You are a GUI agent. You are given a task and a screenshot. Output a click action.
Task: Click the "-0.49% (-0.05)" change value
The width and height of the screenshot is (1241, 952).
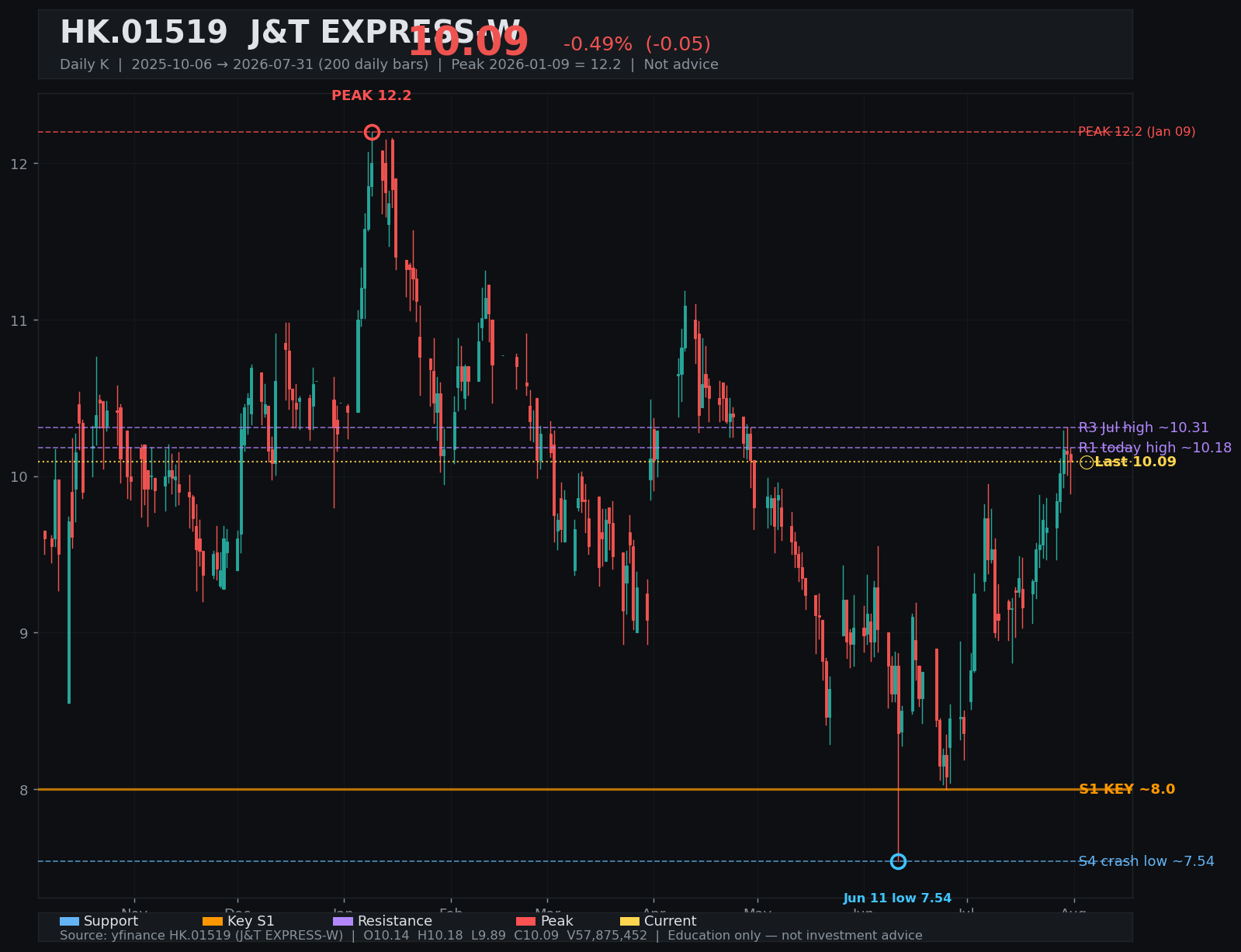pos(637,45)
